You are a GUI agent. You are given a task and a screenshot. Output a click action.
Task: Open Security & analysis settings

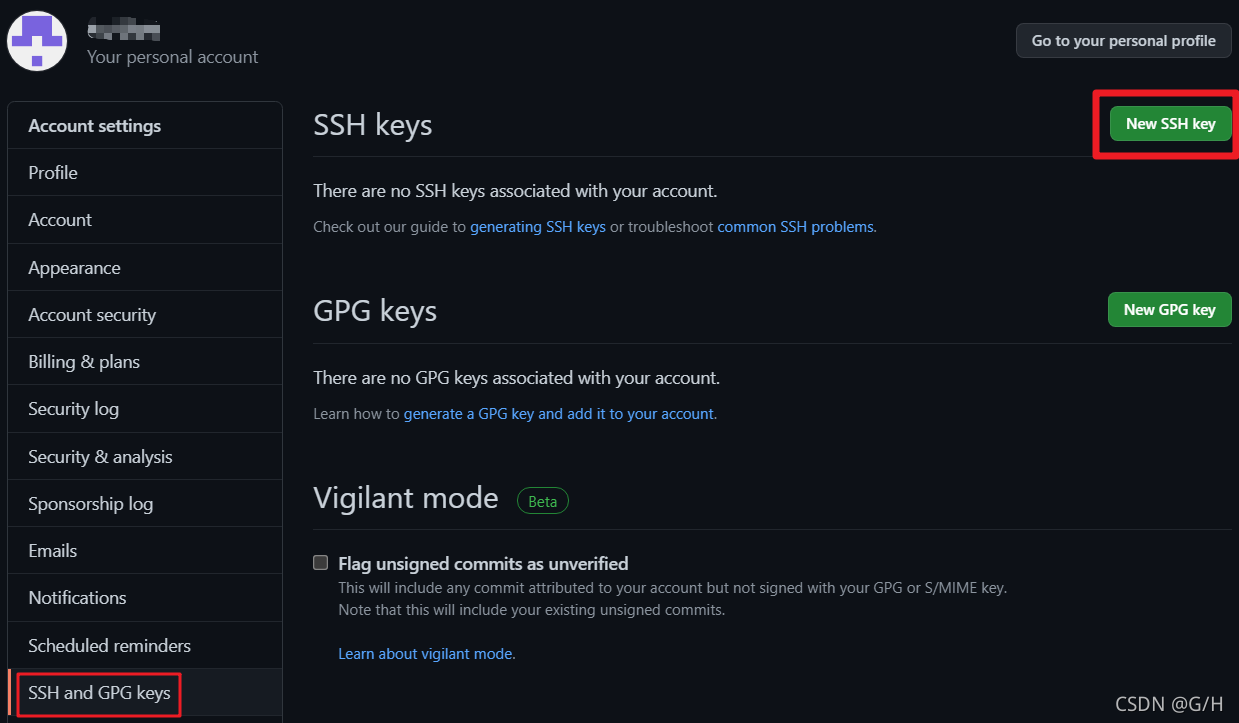pyautogui.click(x=100, y=457)
